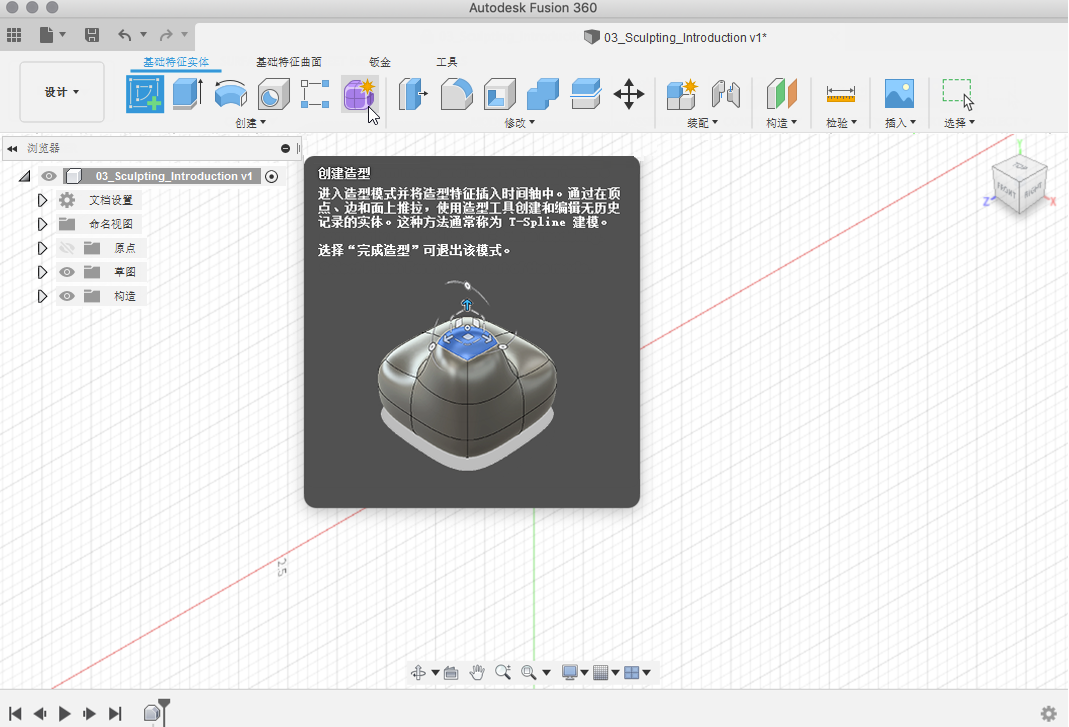Click the timeline Play button
The height and width of the screenshot is (727, 1069).
coord(65,713)
